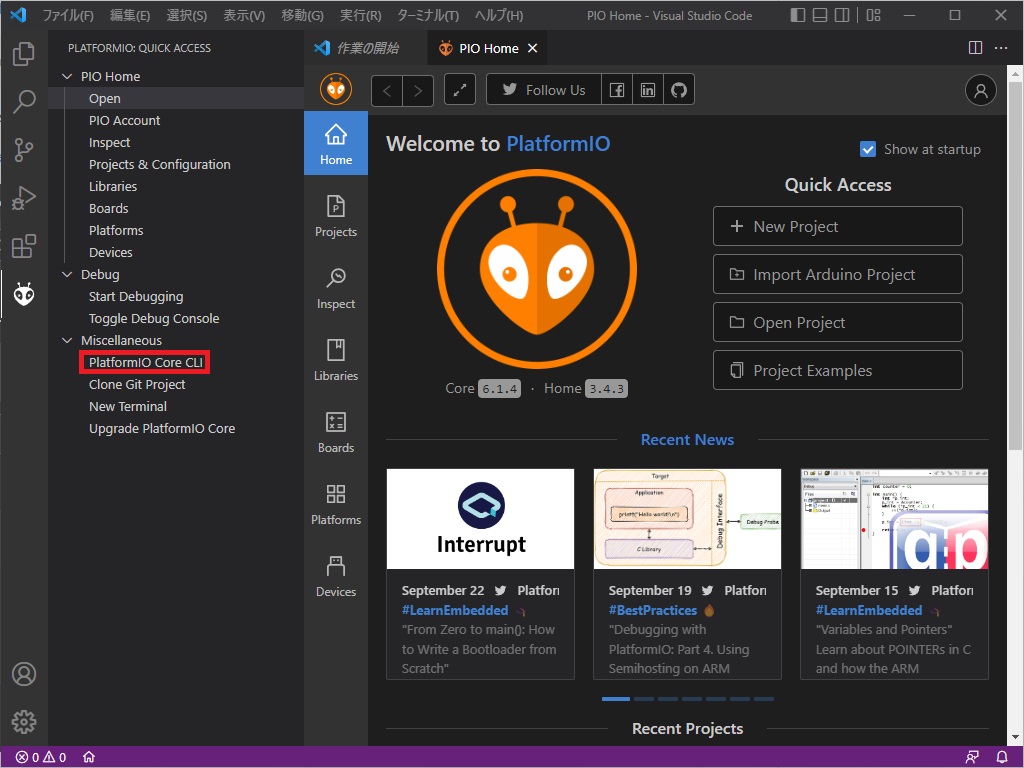Viewport: 1024px width, 768px height.
Task: Click the Facebook icon in PIO Home toolbar
Action: pyautogui.click(x=617, y=90)
